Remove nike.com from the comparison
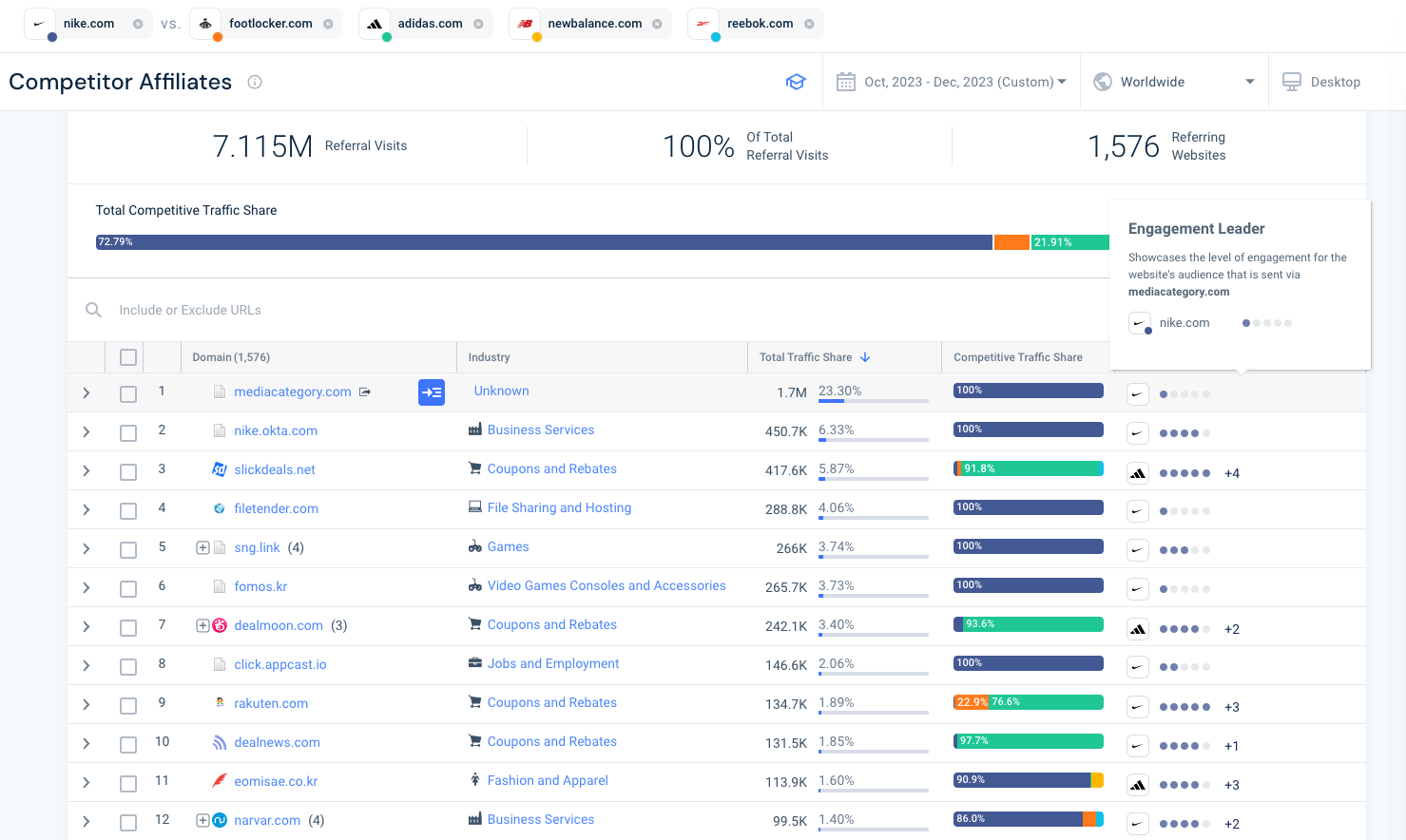Viewport: 1406px width, 840px height. coord(138,24)
